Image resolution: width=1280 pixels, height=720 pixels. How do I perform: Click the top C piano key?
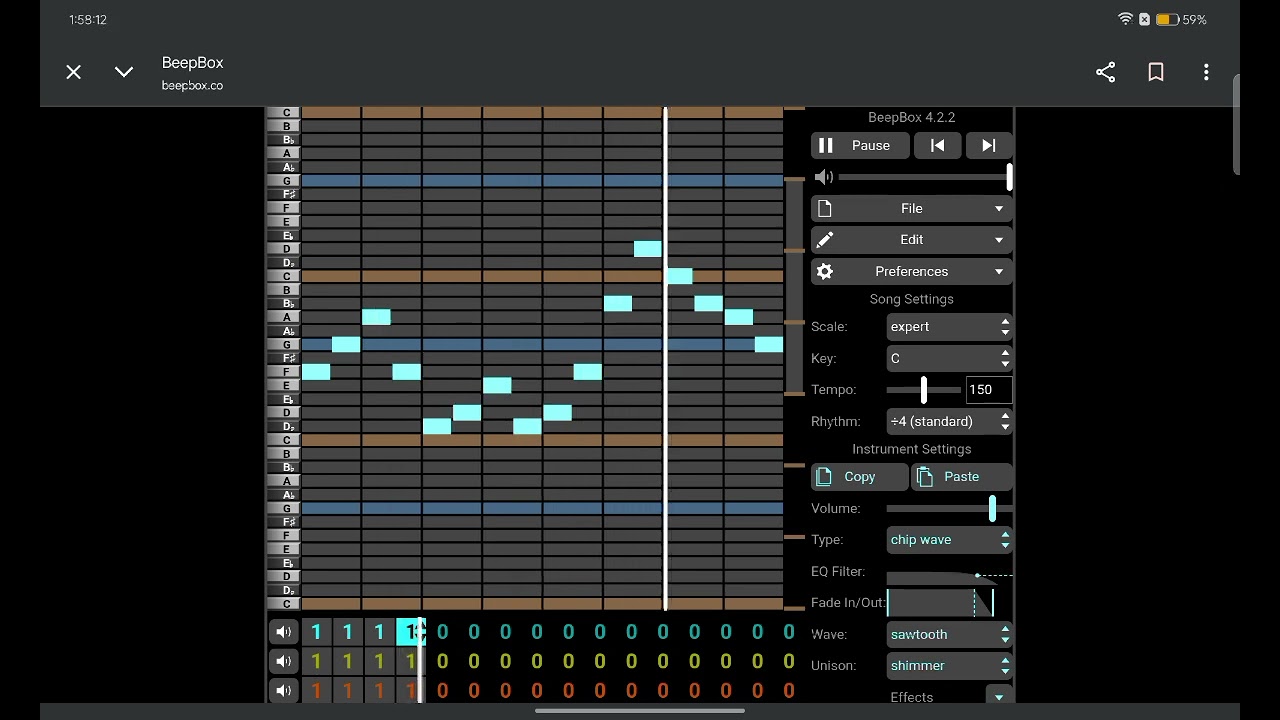[285, 112]
